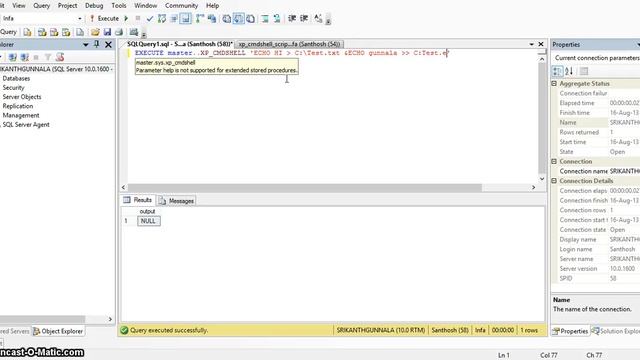Switch output to Results to Grid

[x=238, y=18]
